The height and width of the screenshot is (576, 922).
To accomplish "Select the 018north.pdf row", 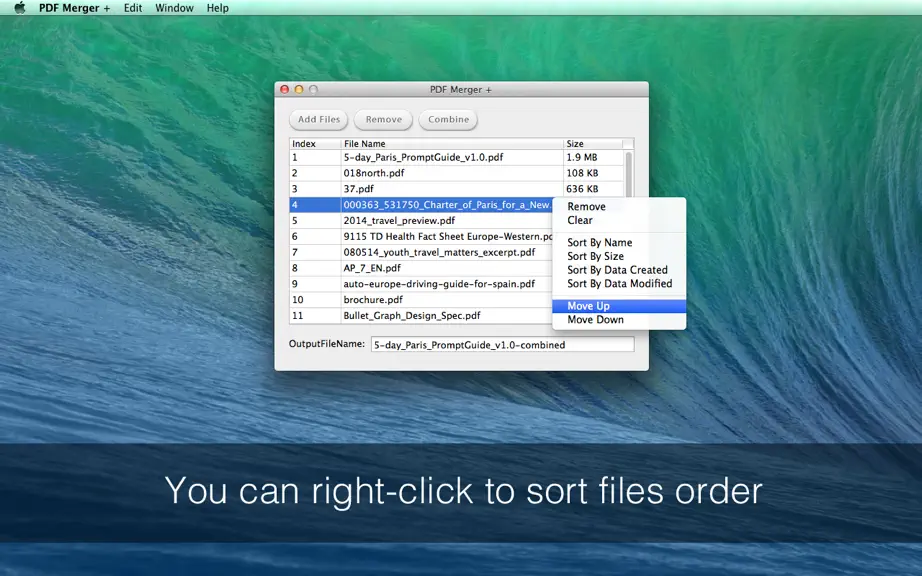I will [456, 173].
